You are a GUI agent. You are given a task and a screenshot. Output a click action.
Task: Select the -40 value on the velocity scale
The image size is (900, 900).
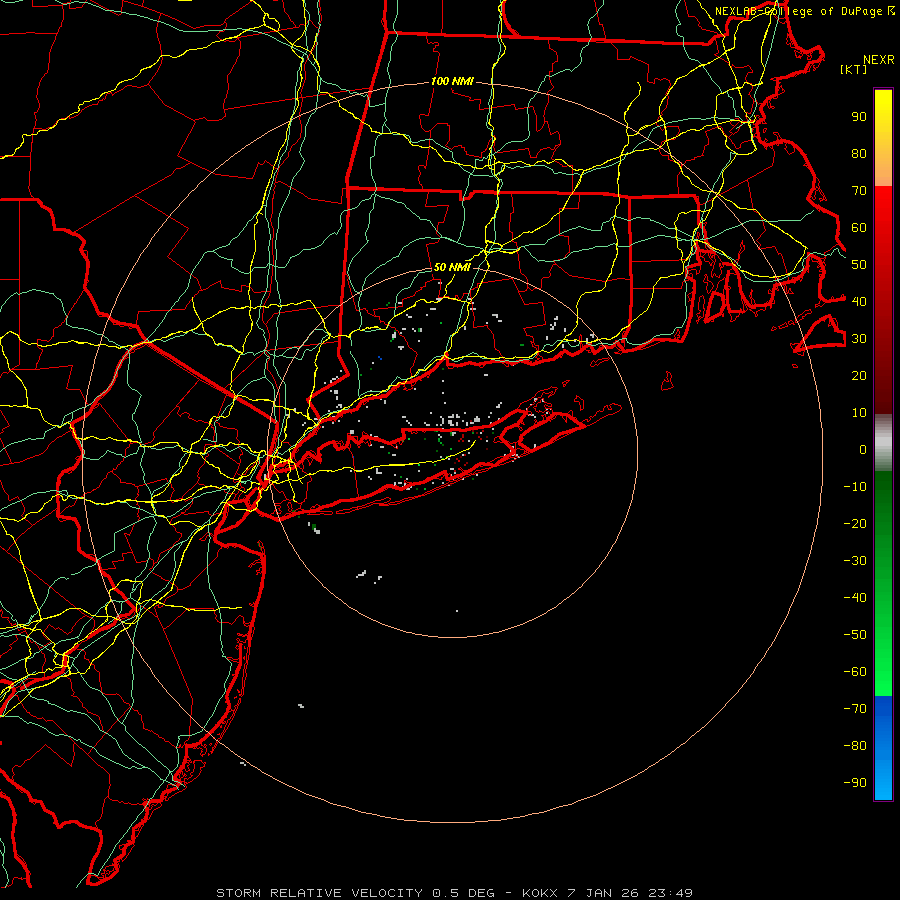(855, 598)
